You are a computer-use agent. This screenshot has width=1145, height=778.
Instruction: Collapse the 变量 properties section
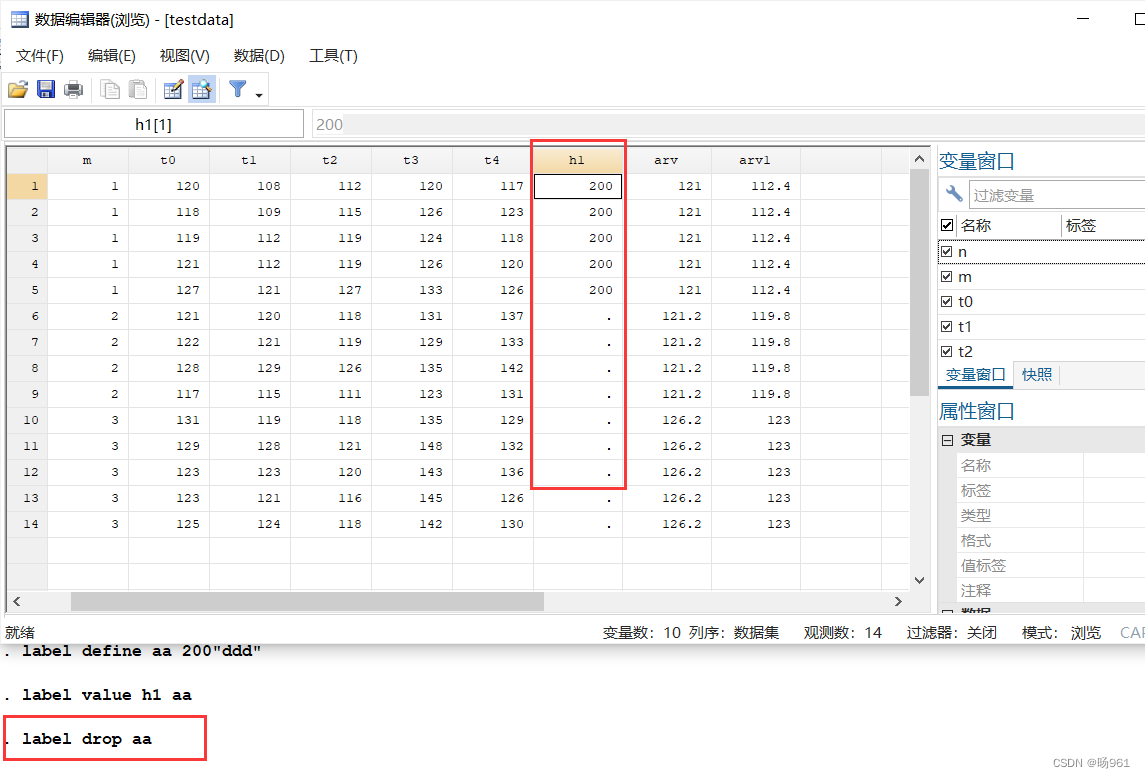(x=947, y=440)
